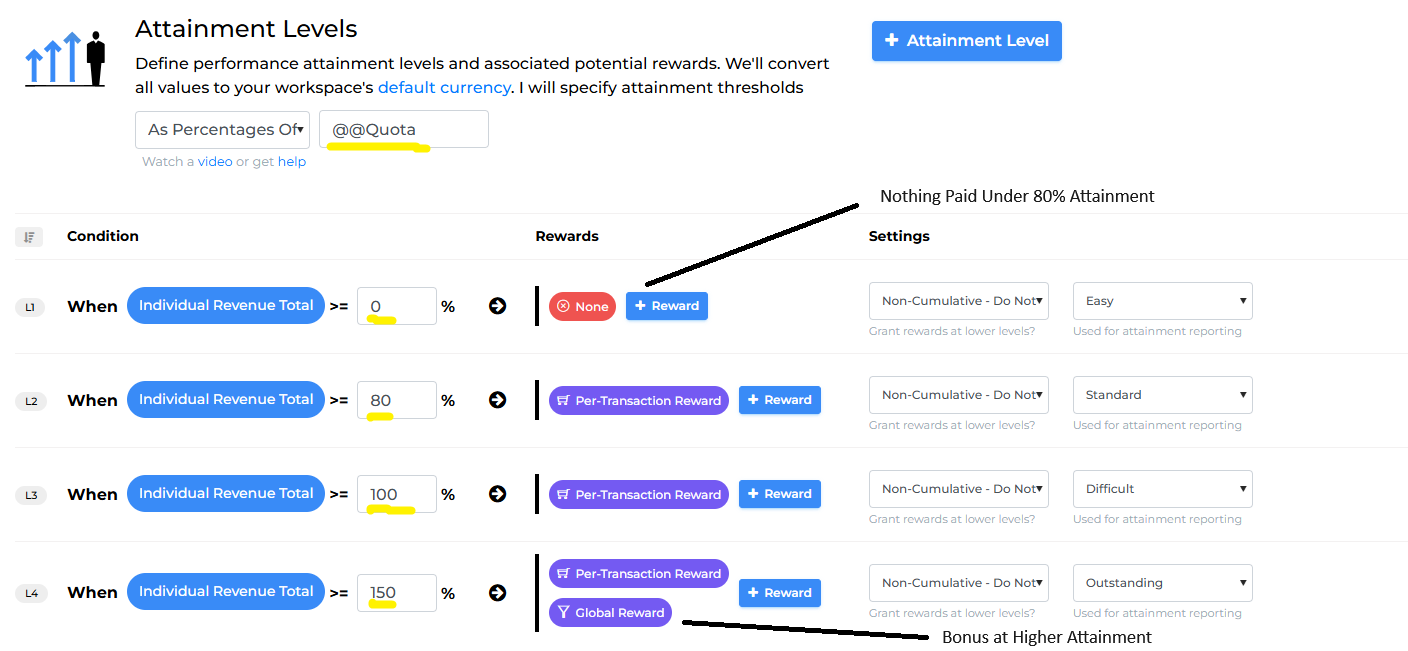
Task: Click the circular arrow icon on the L1 row
Action: [x=497, y=306]
